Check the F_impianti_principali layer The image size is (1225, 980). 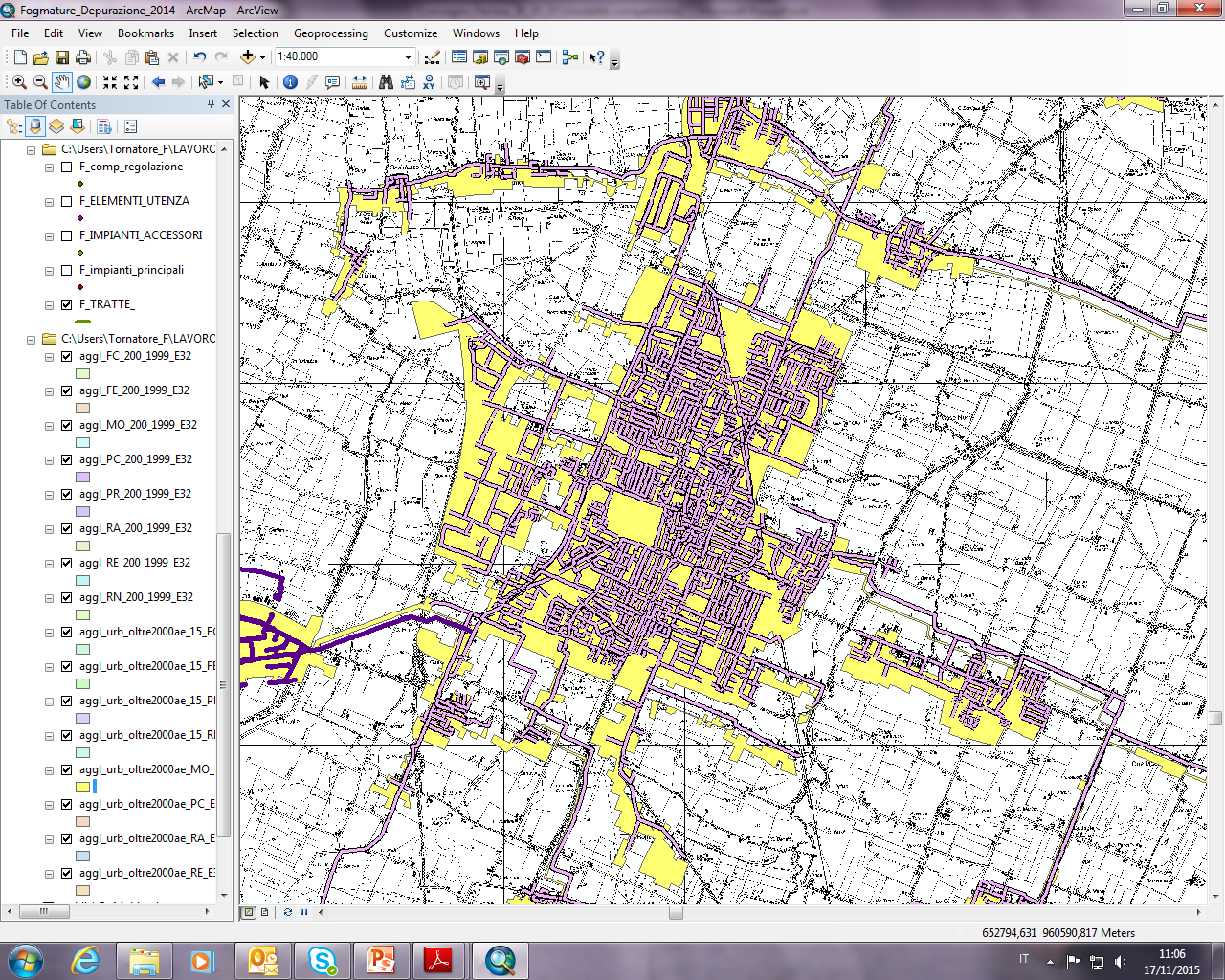pos(67,270)
